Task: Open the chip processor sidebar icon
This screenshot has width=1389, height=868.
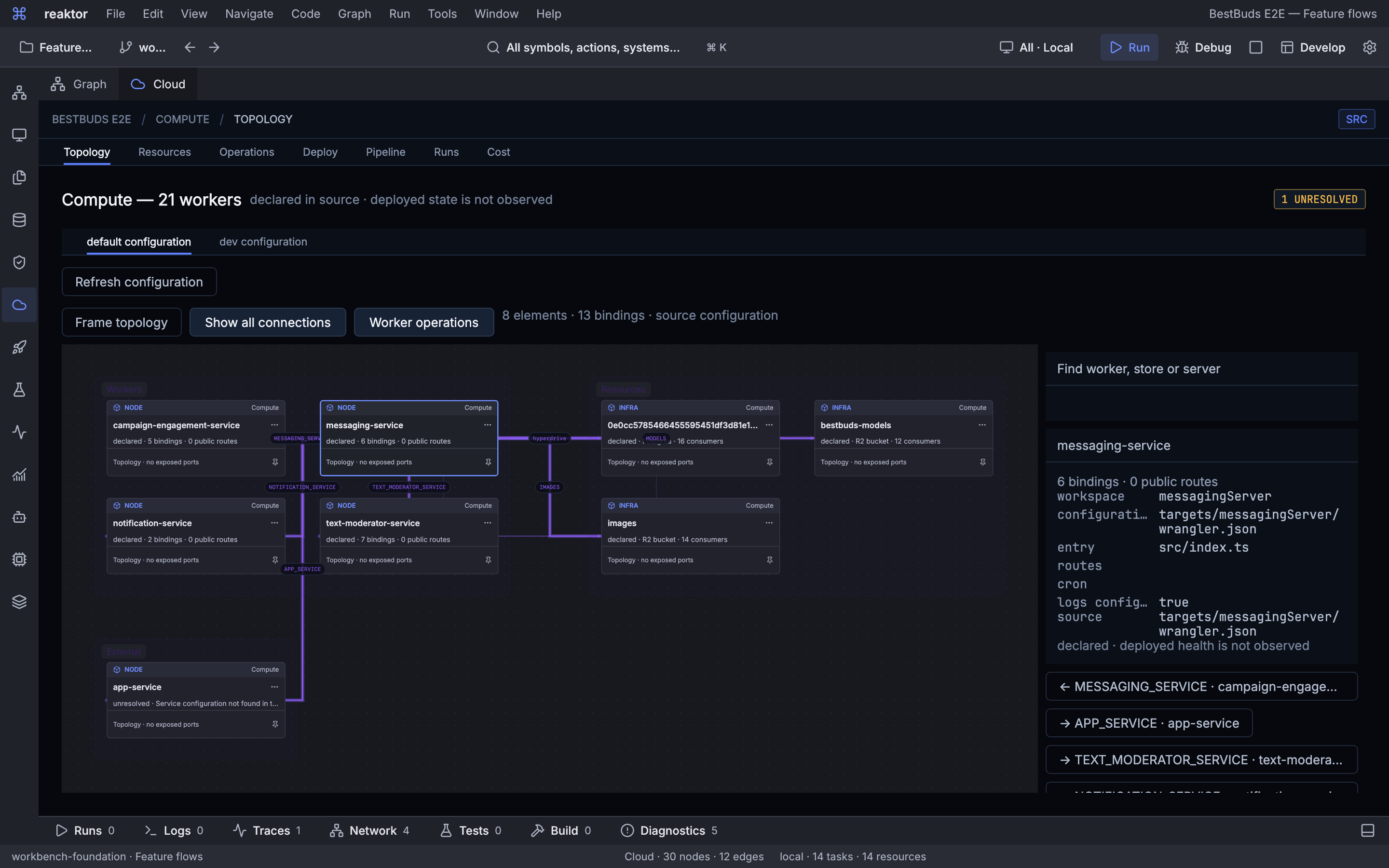Action: (19, 560)
